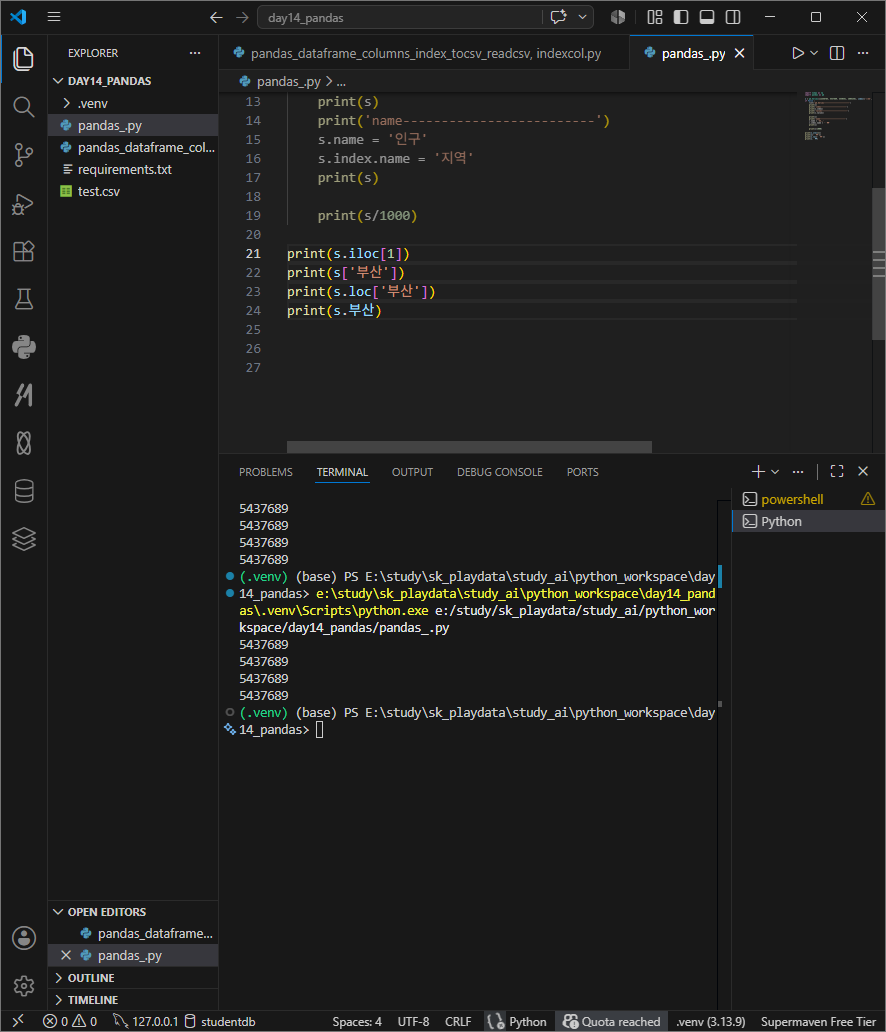Collapse the Open Editors section
886x1032 pixels.
(x=133, y=912)
